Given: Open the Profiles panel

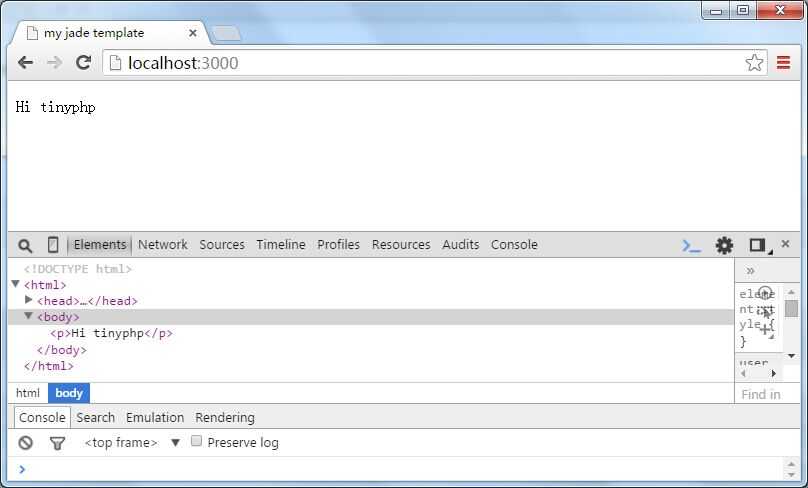Looking at the screenshot, I should pyautogui.click(x=338, y=245).
